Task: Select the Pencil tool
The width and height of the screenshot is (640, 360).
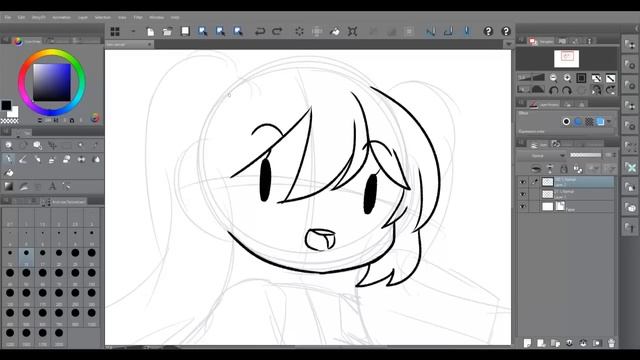Action: point(23,159)
